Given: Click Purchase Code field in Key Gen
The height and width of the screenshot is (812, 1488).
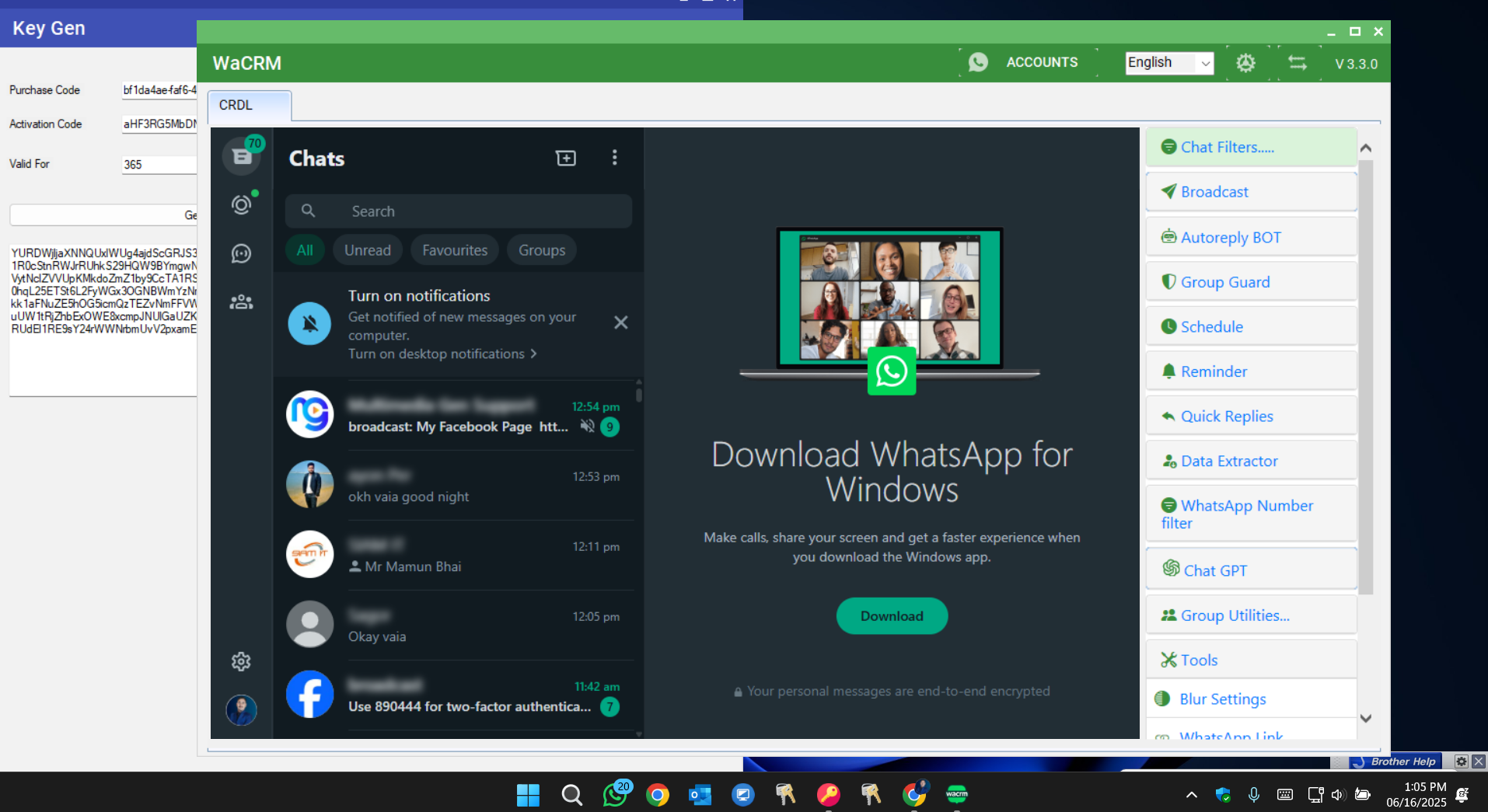Looking at the screenshot, I should point(159,90).
